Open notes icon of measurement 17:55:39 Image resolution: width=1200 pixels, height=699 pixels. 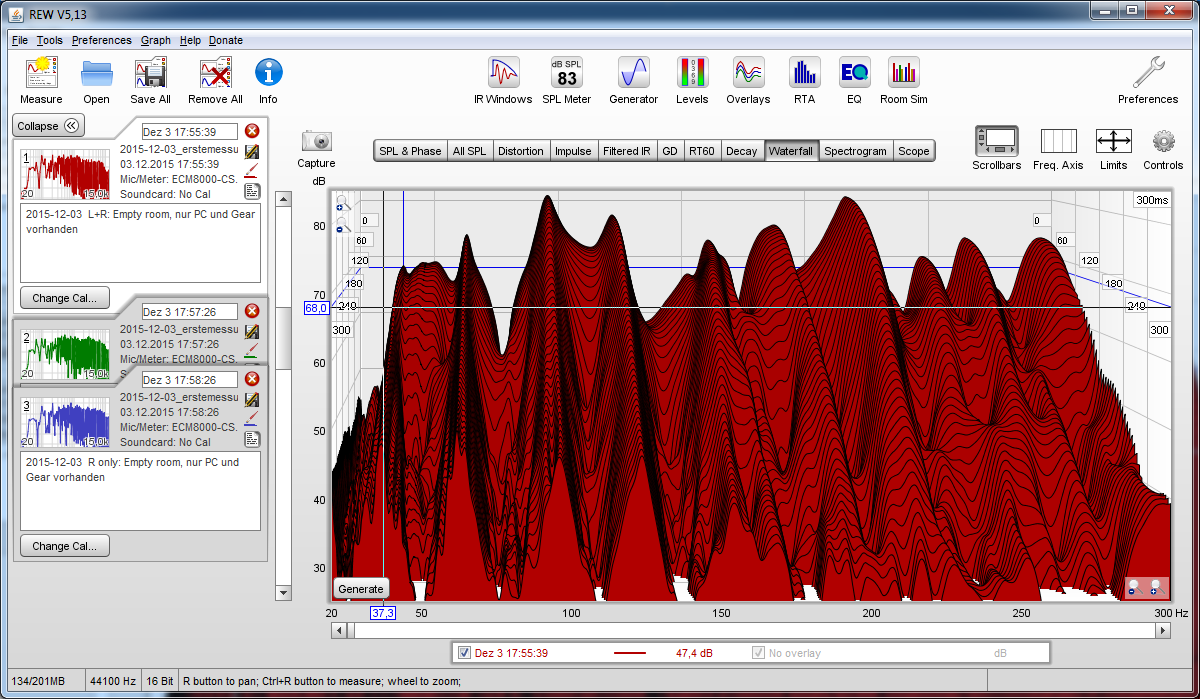(x=252, y=190)
